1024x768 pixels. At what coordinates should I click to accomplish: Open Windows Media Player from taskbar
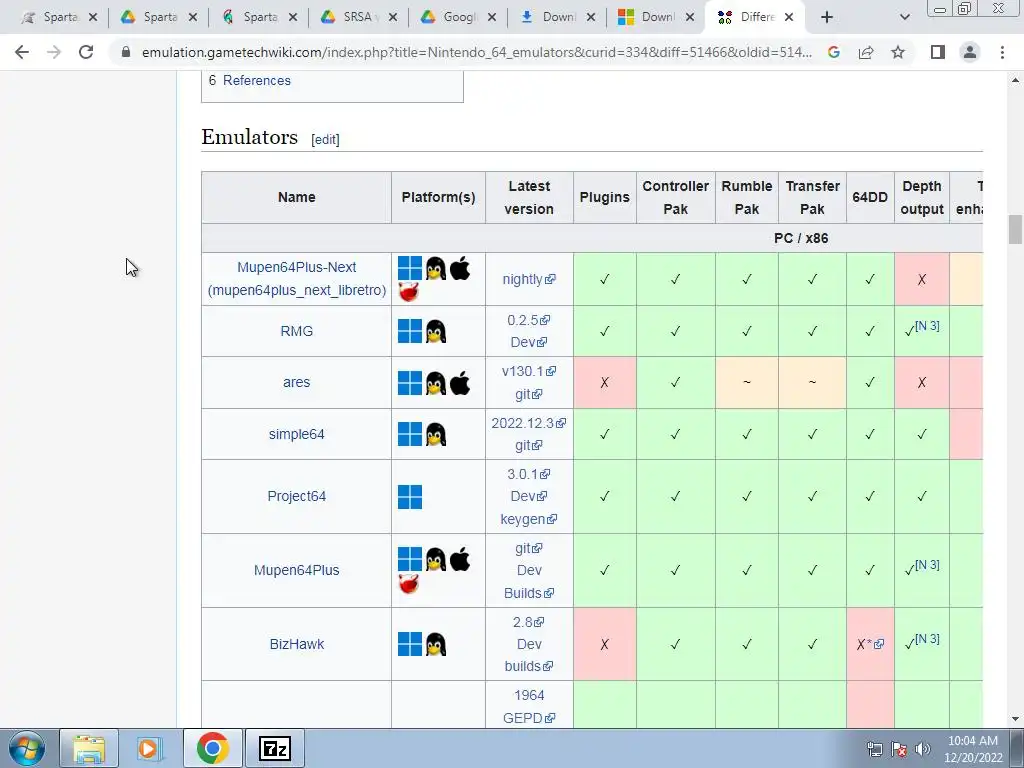pyautogui.click(x=148, y=748)
